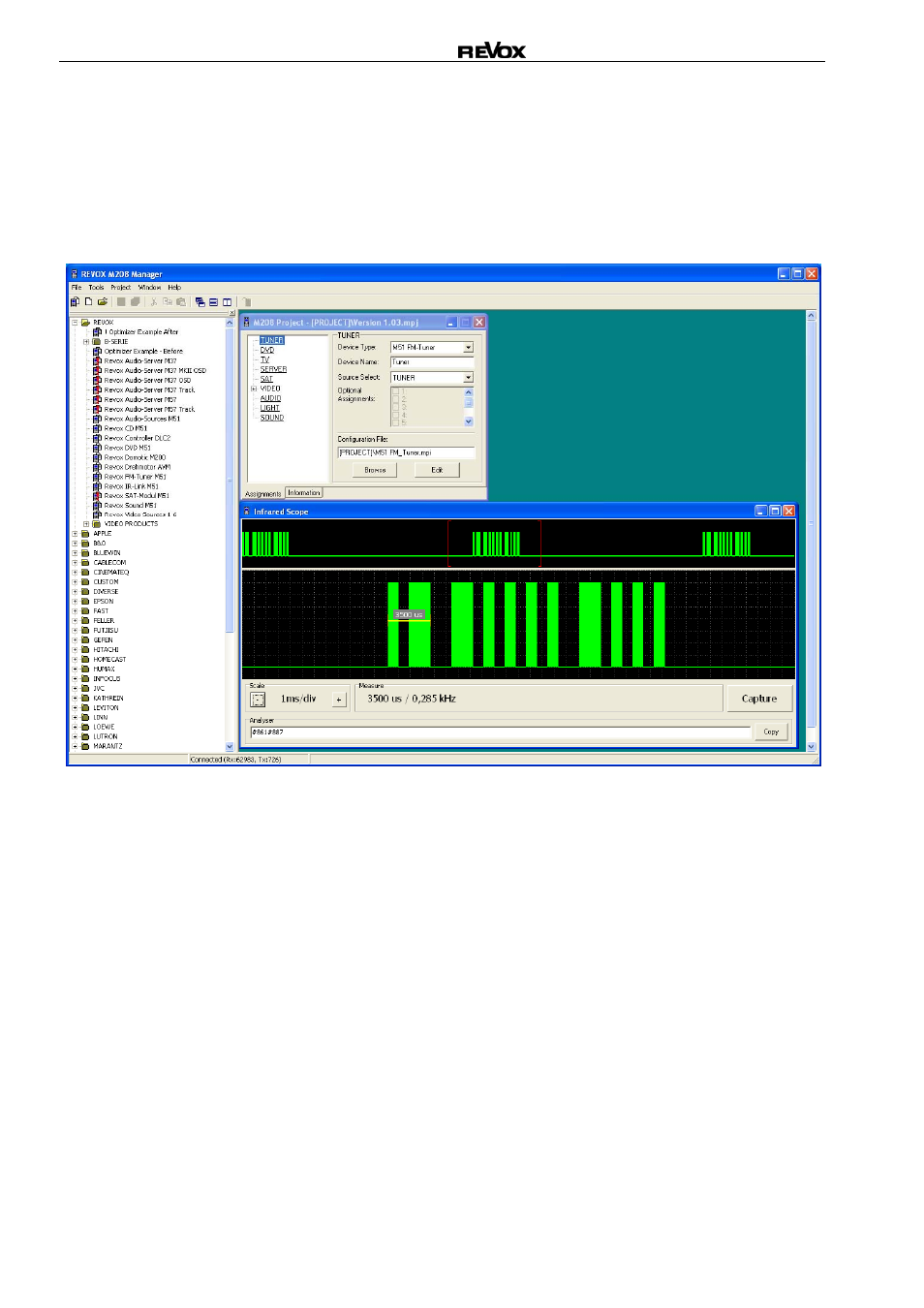Image resolution: width=924 pixels, height=1308 pixels.
Task: Select the DVD source in project tree
Action: tap(267, 350)
